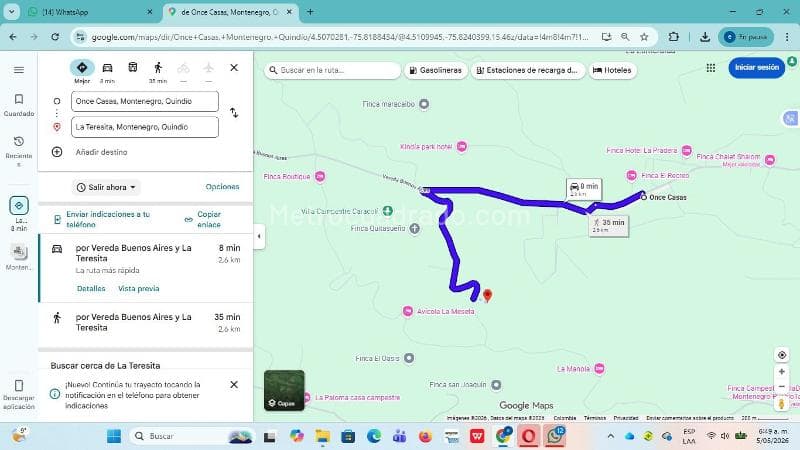Open the tab search dropdown arrow
Screen dimensions: 800x450
(x=11, y=12)
